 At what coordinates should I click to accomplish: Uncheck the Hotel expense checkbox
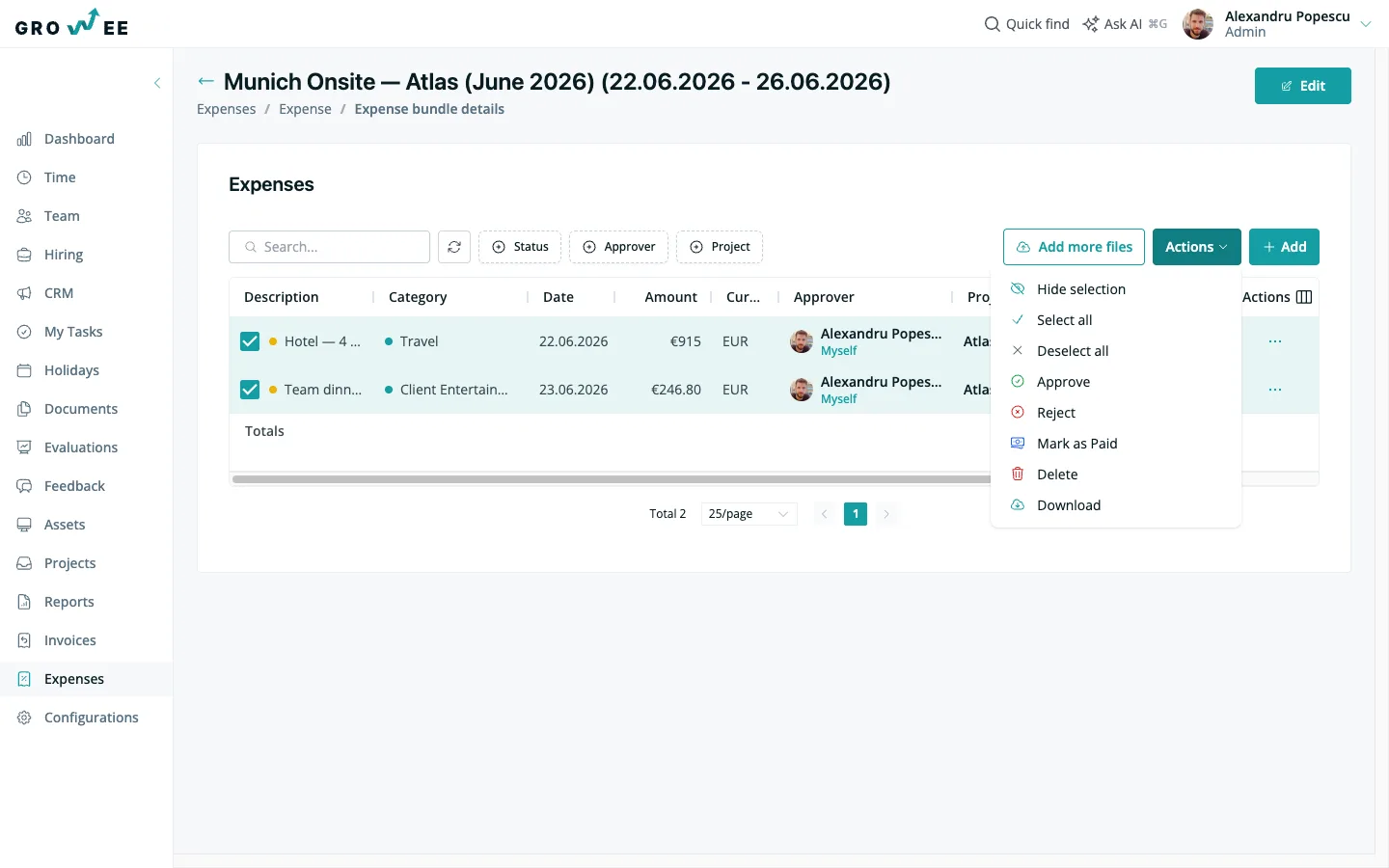pyautogui.click(x=250, y=341)
